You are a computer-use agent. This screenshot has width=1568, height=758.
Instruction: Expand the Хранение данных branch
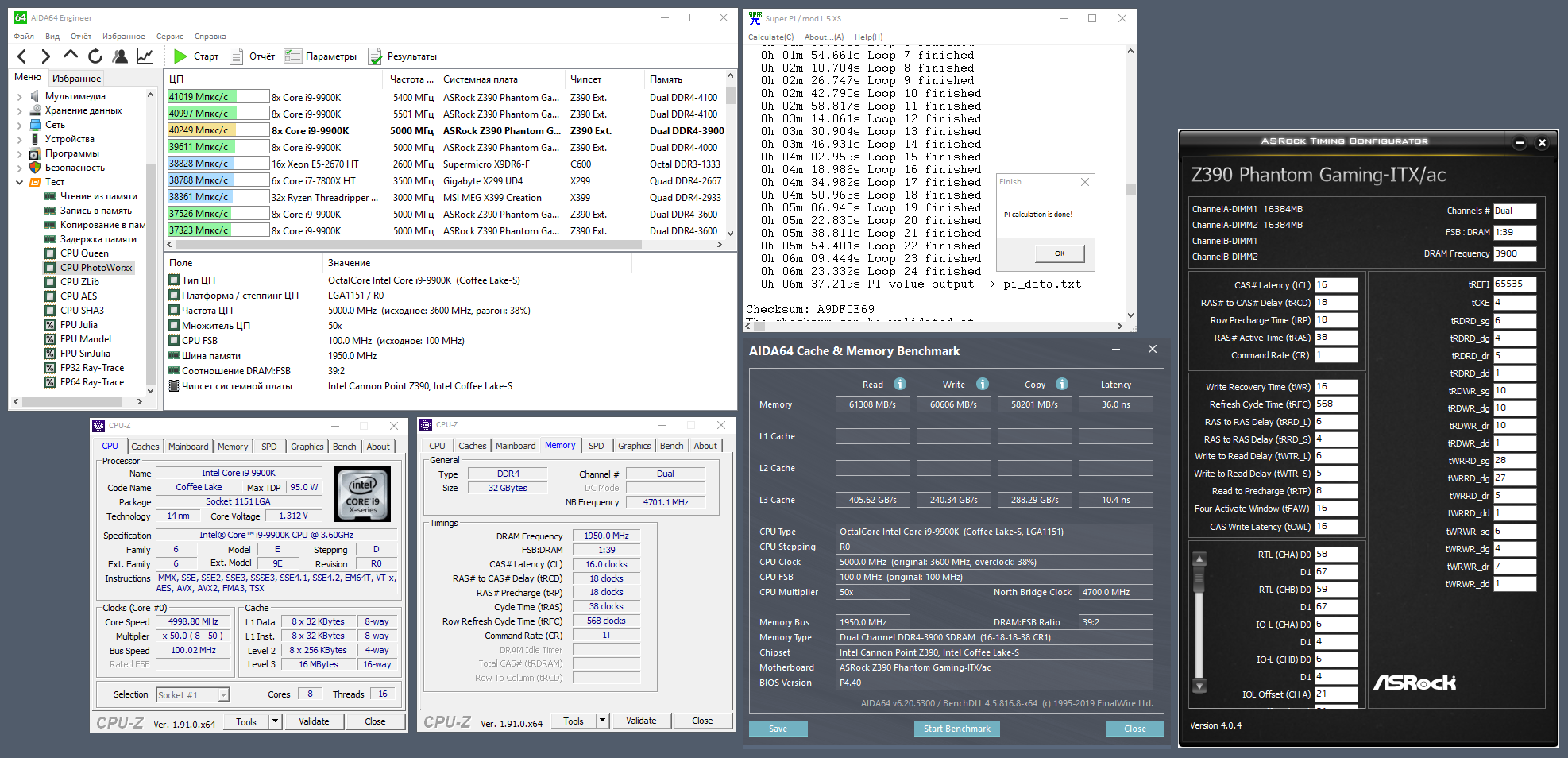pos(20,110)
